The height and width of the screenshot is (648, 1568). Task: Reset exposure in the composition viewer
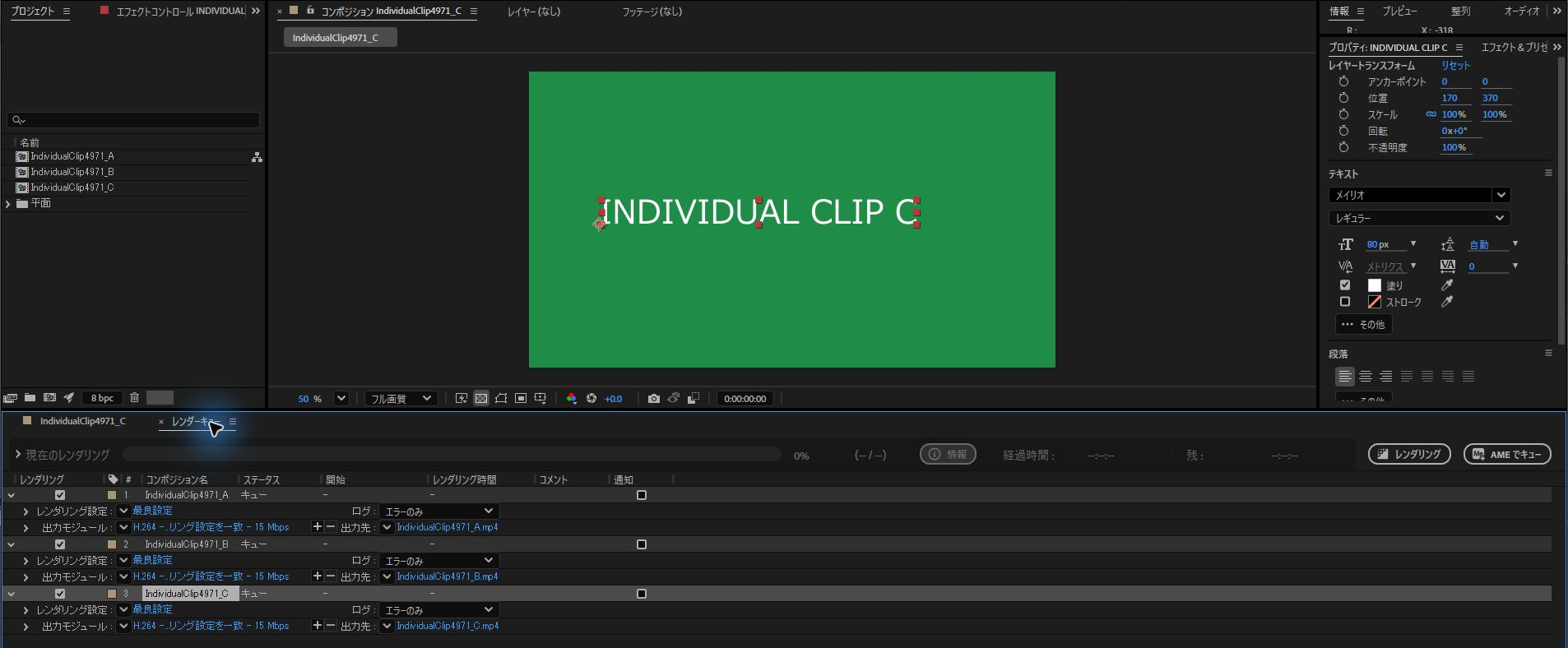591,399
